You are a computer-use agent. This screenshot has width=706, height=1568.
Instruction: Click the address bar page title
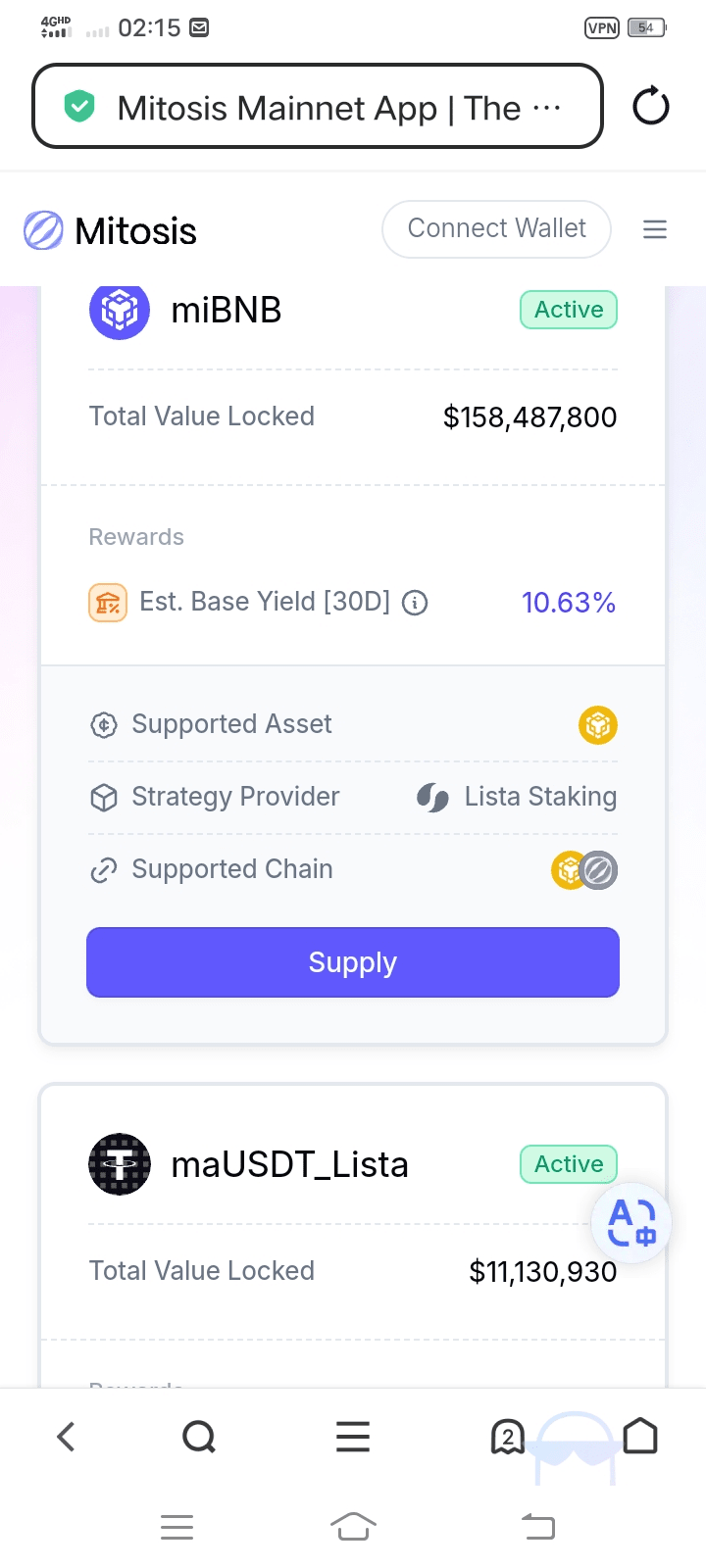click(319, 108)
